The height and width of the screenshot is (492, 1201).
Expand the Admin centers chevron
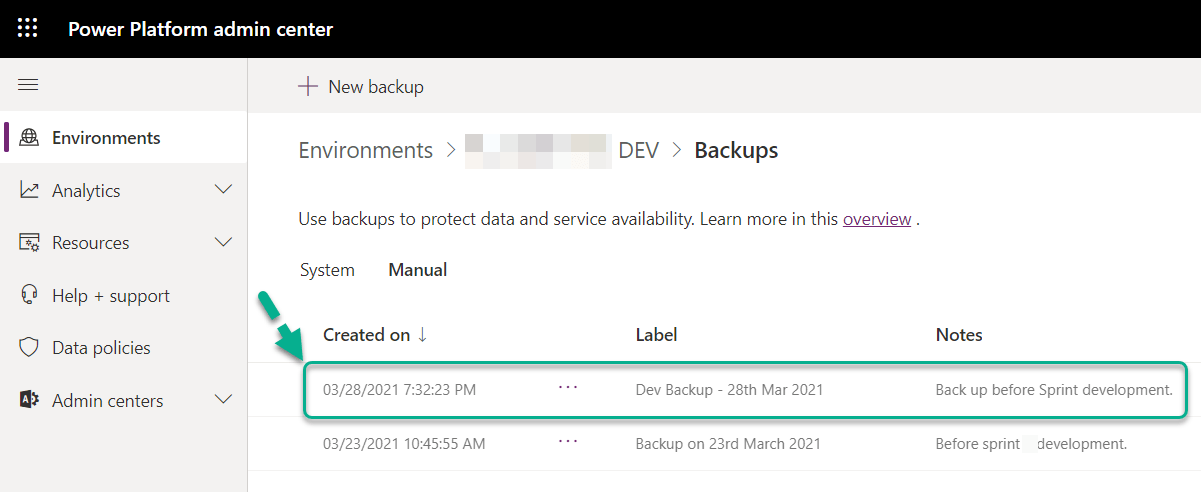pos(224,400)
